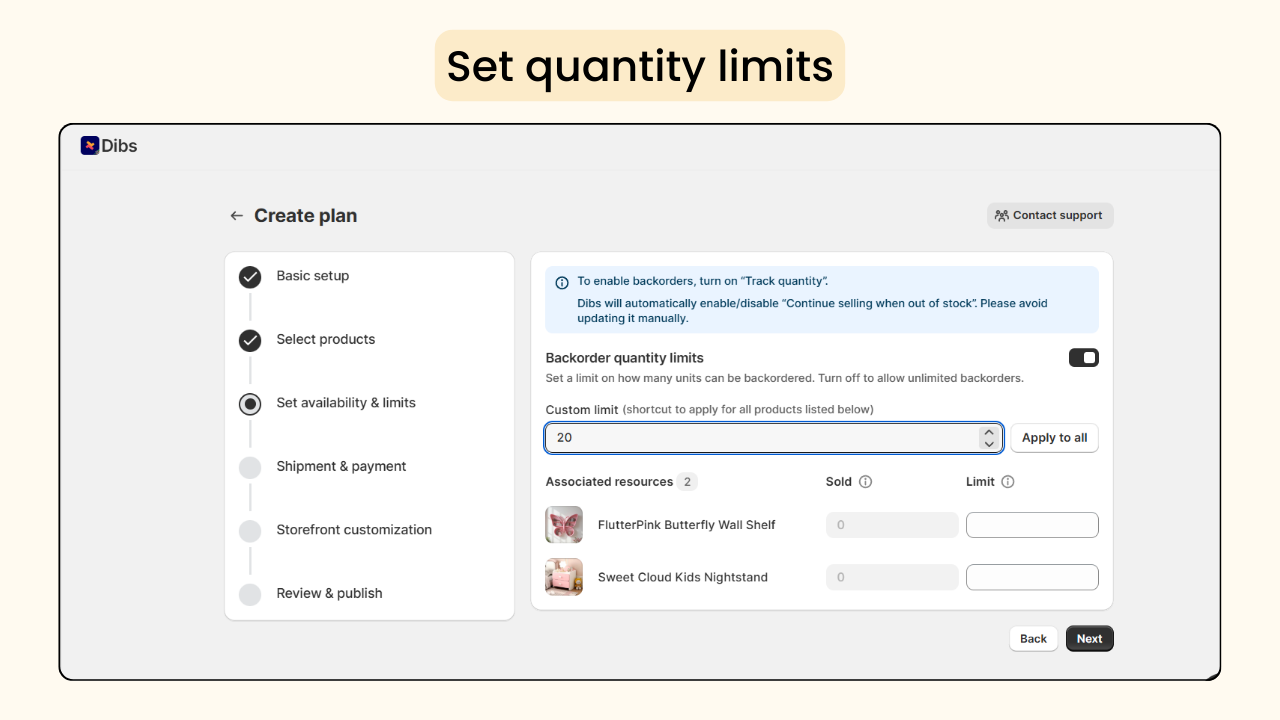Click the back arrow next to Create plan
Image resolution: width=1280 pixels, height=720 pixels.
[236, 215]
